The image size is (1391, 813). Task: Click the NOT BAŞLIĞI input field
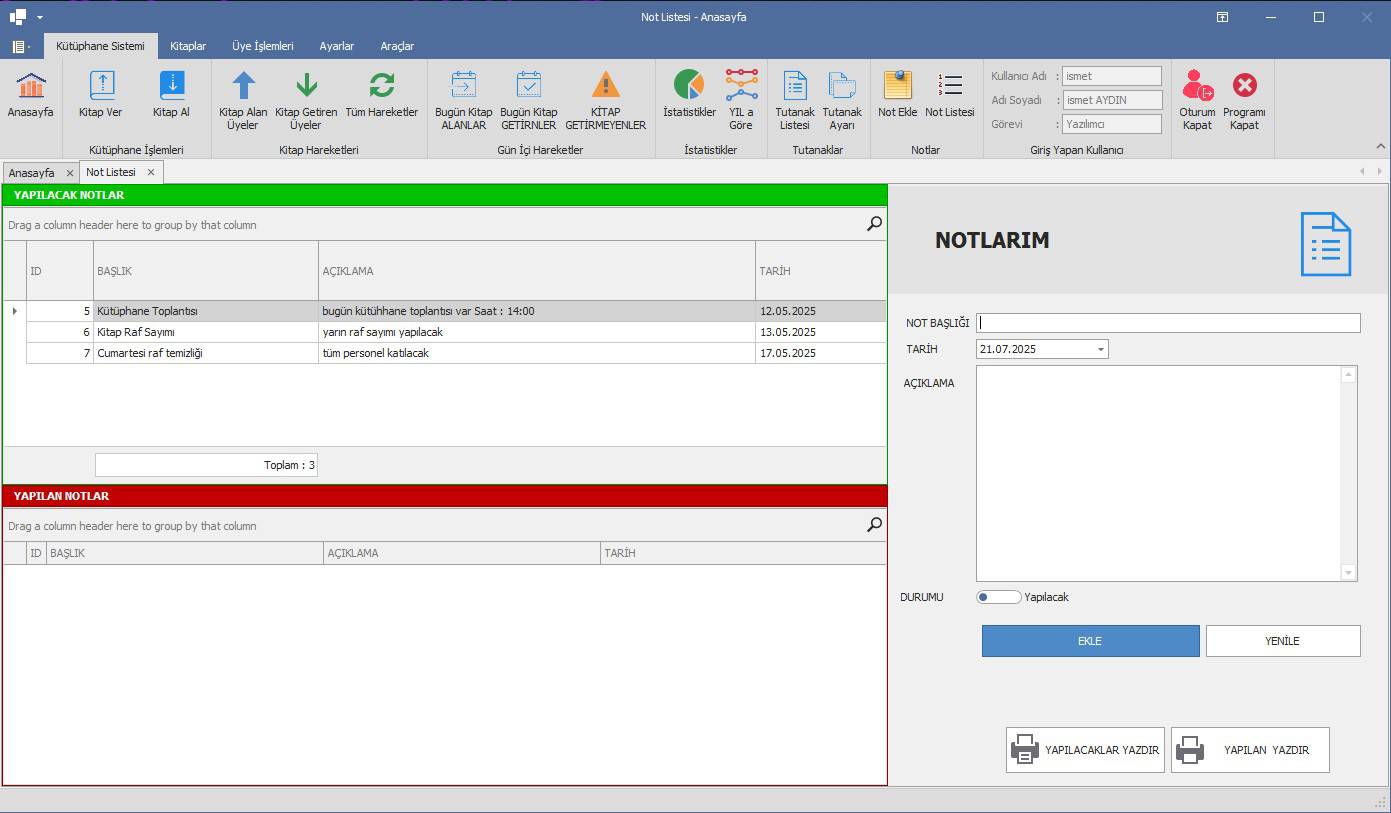coord(1168,323)
